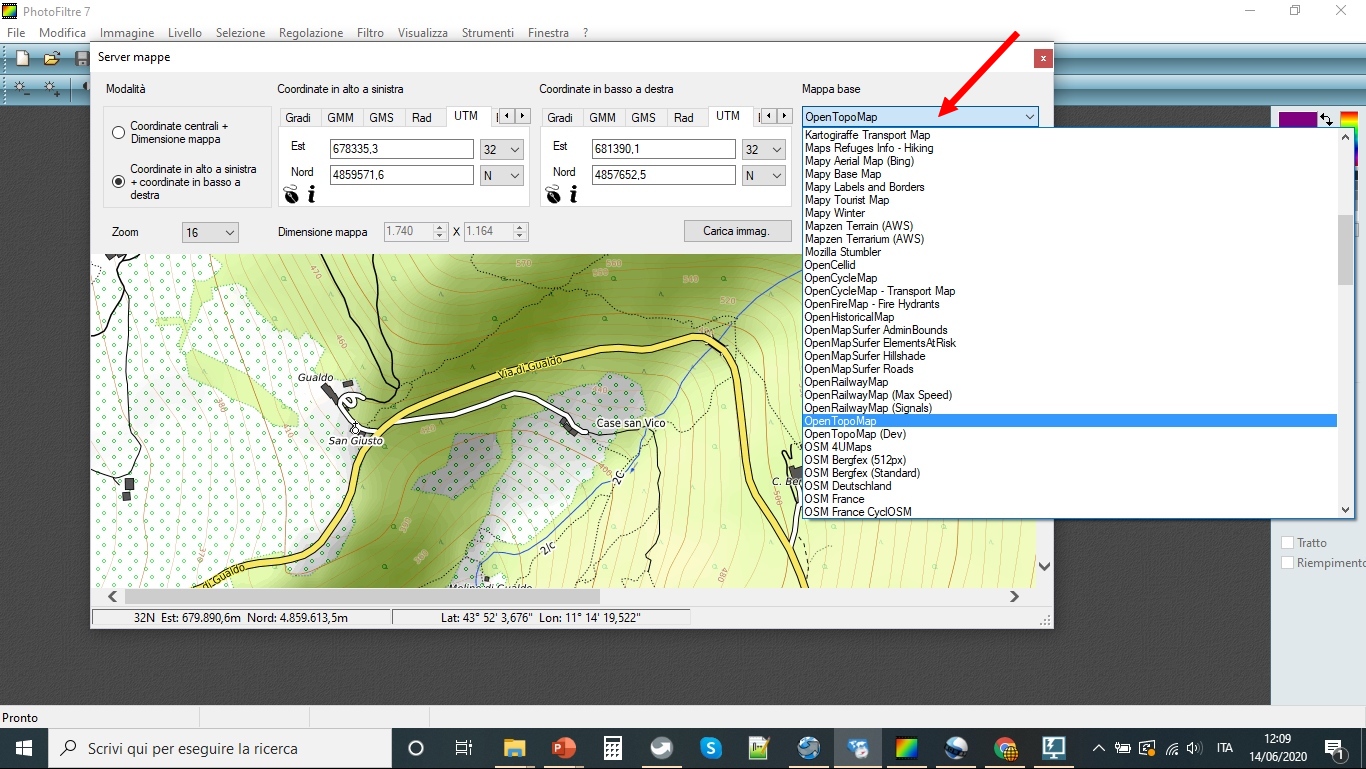The height and width of the screenshot is (769, 1366).
Task: Open top-left hemisphere dropdown showing N
Action: click(x=502, y=175)
